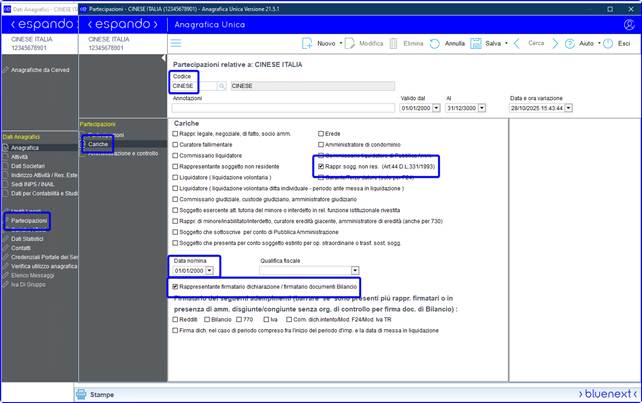Enable the 770 checkbox
This screenshot has width=642, height=403.
coord(239,319)
